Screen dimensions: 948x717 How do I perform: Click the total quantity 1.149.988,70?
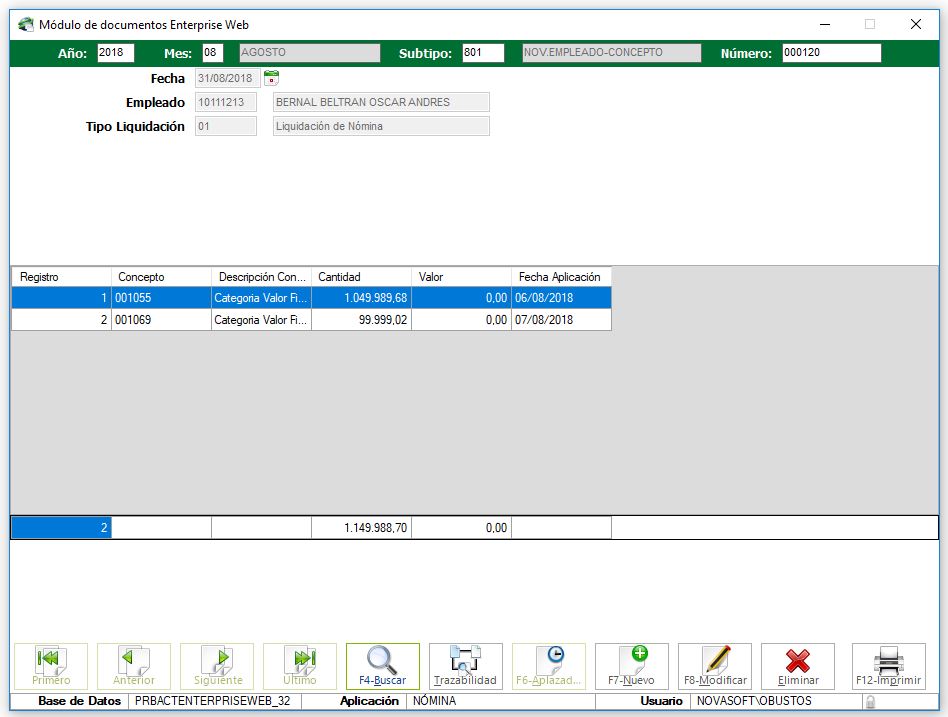pos(362,528)
